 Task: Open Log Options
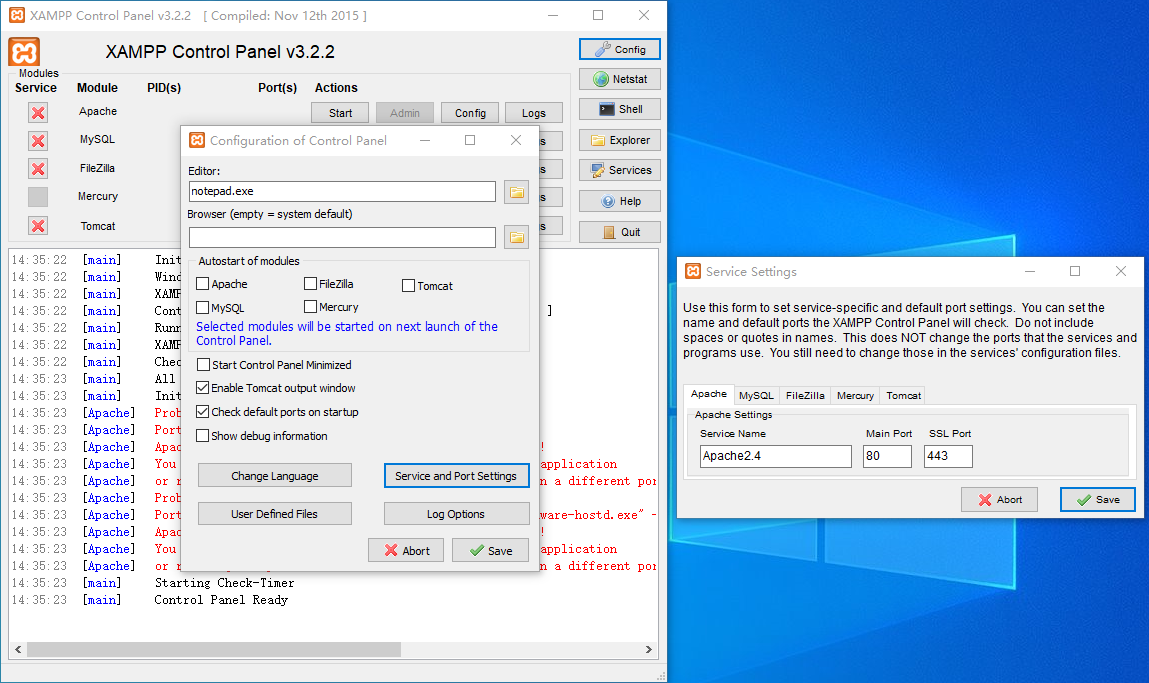456,514
